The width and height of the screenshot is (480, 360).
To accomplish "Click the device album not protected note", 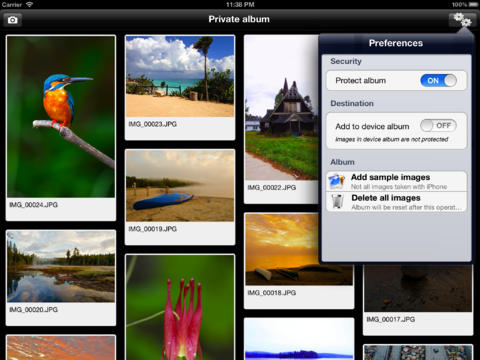I will click(392, 139).
